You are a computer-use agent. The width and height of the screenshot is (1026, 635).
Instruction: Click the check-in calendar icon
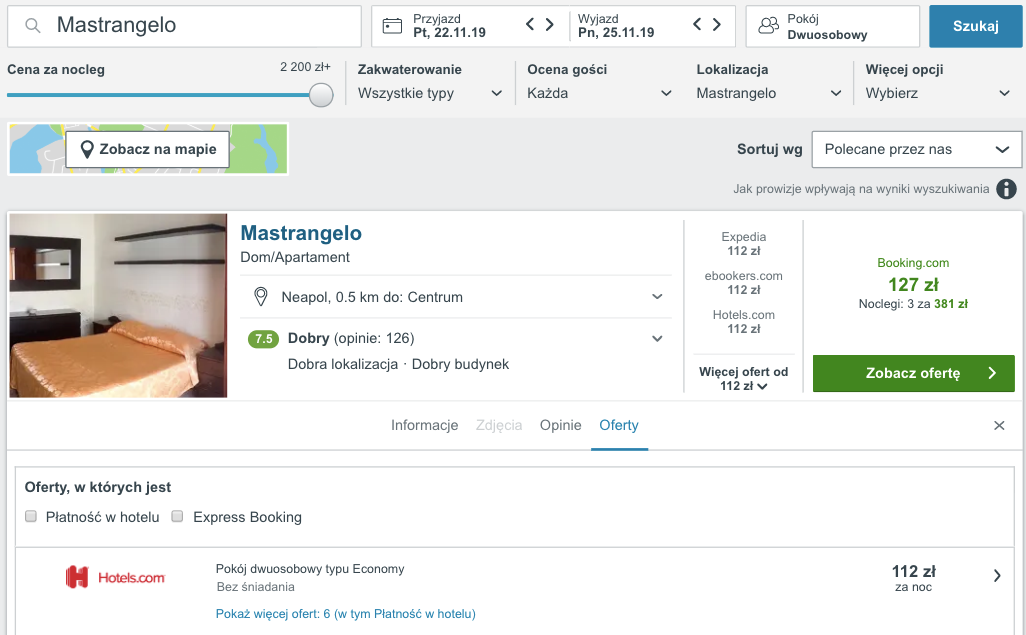pyautogui.click(x=392, y=26)
